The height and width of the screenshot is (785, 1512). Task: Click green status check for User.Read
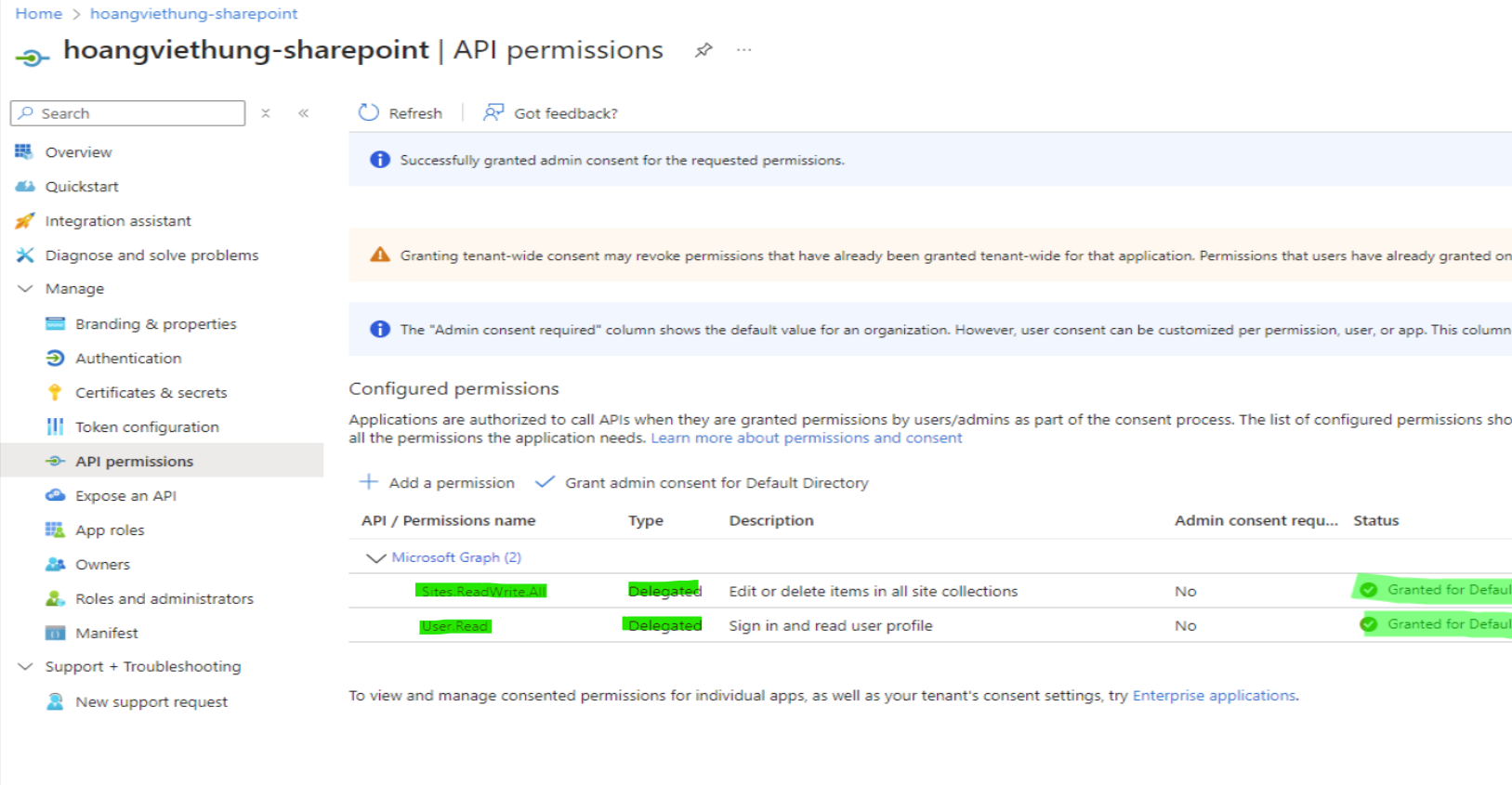click(1369, 624)
